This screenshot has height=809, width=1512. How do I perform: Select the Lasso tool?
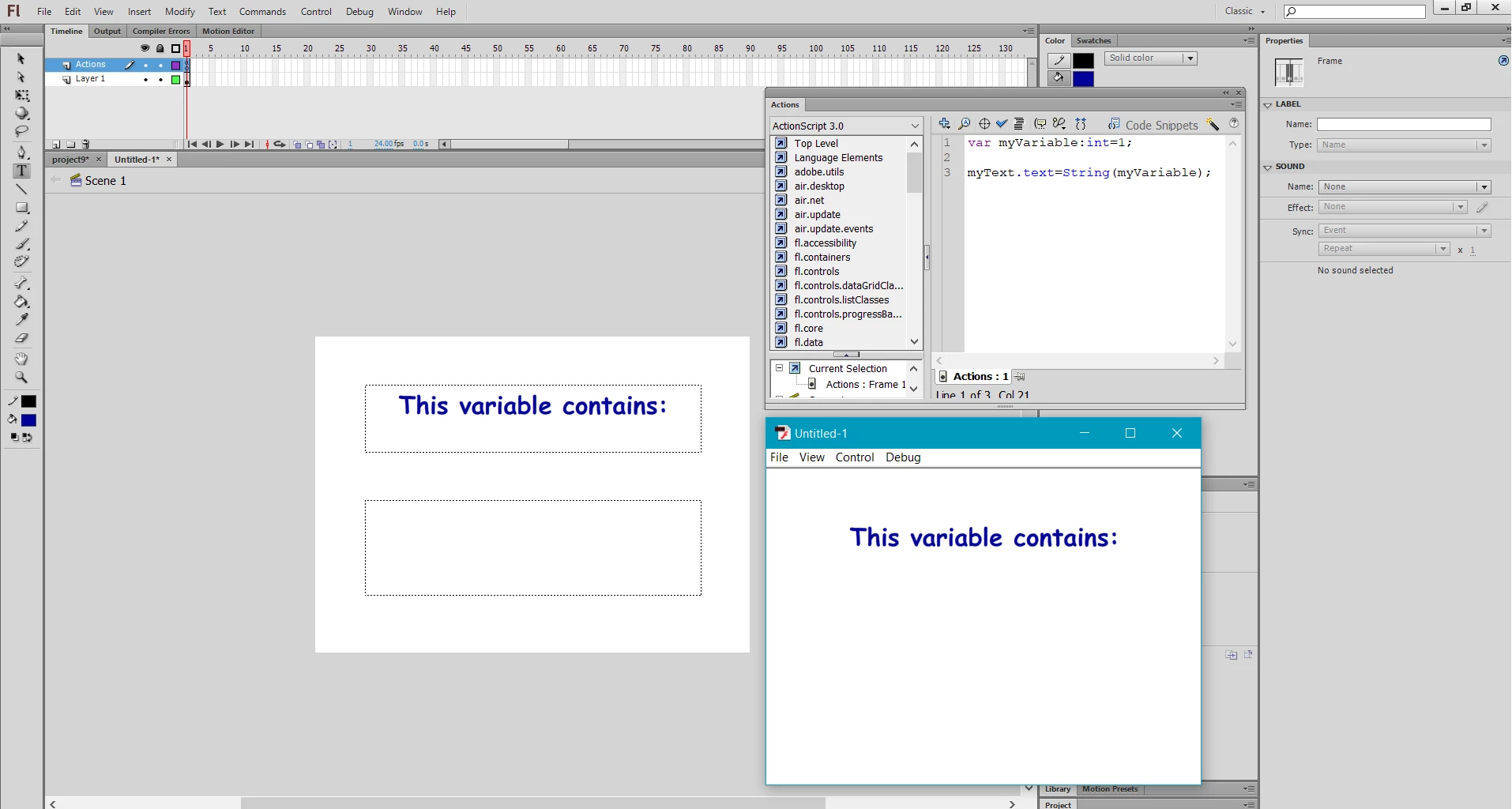point(21,132)
